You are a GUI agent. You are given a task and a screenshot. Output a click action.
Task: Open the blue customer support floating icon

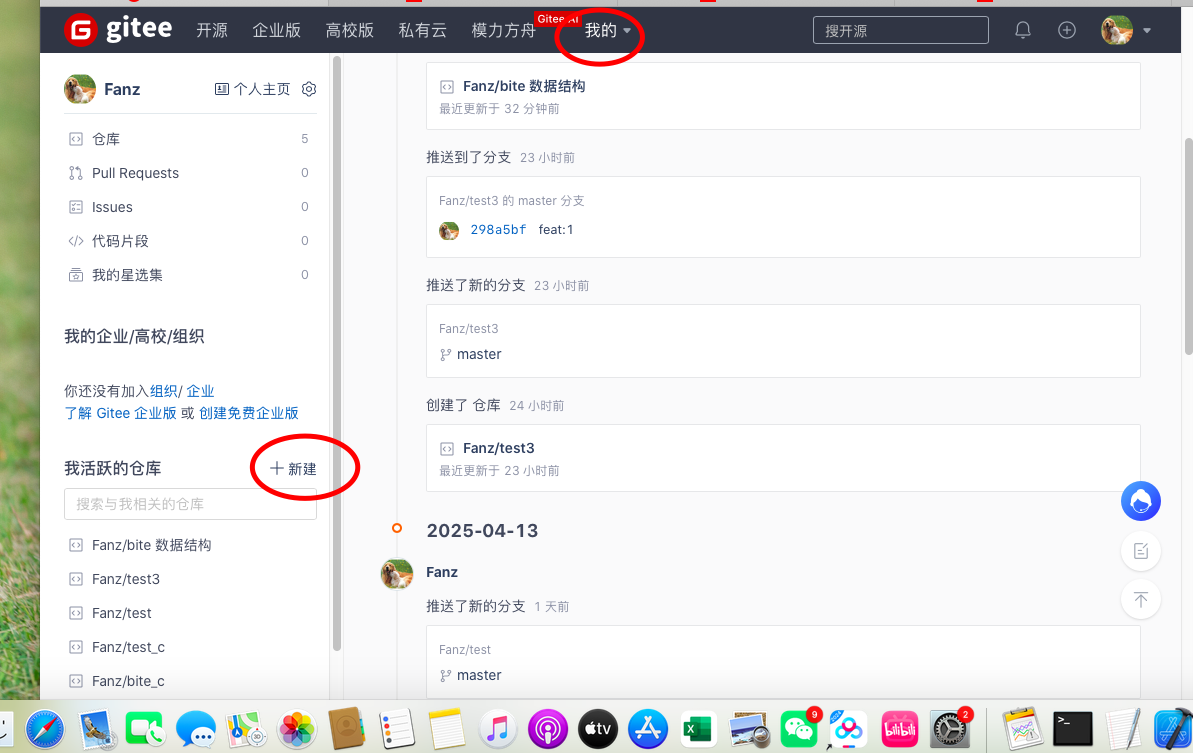pyautogui.click(x=1140, y=501)
